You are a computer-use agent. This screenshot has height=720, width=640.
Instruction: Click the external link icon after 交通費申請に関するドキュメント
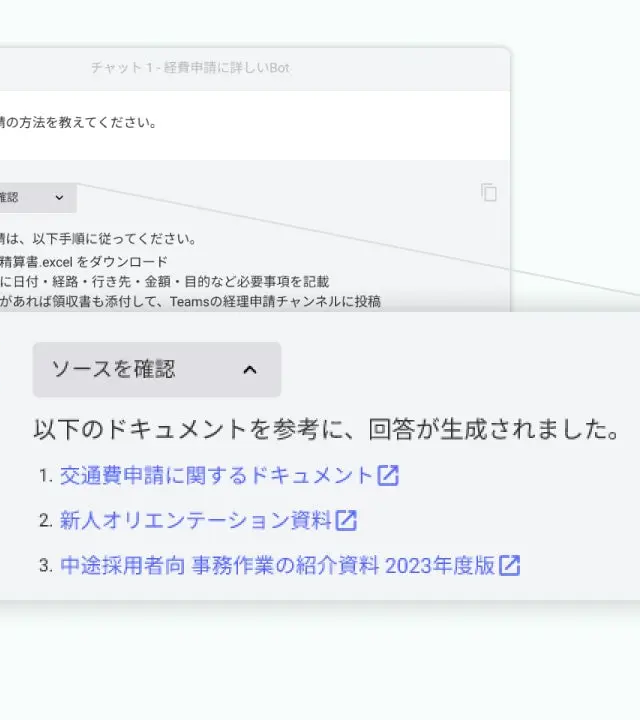coord(388,476)
